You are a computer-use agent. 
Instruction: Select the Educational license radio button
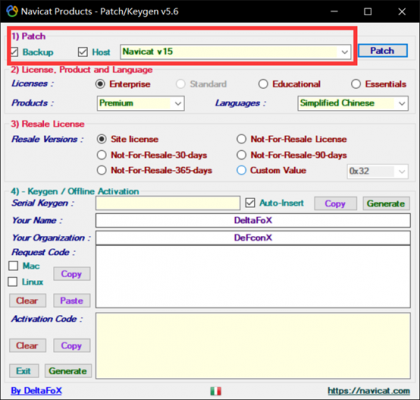point(263,84)
